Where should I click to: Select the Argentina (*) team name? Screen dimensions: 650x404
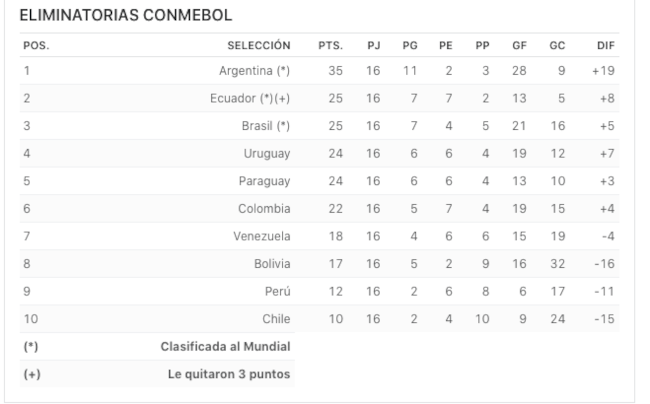(x=255, y=71)
